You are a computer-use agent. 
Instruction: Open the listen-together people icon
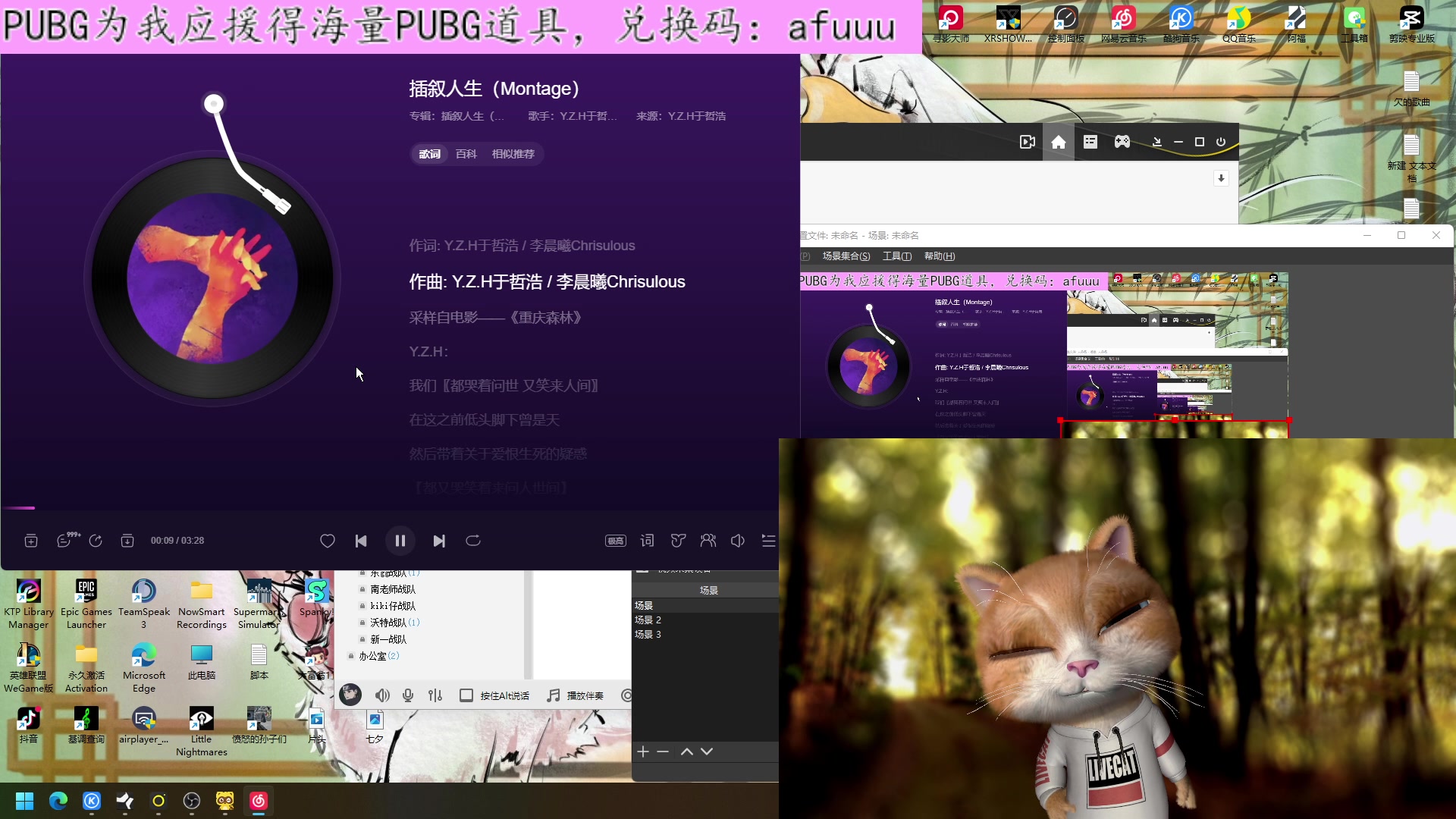pos(708,541)
